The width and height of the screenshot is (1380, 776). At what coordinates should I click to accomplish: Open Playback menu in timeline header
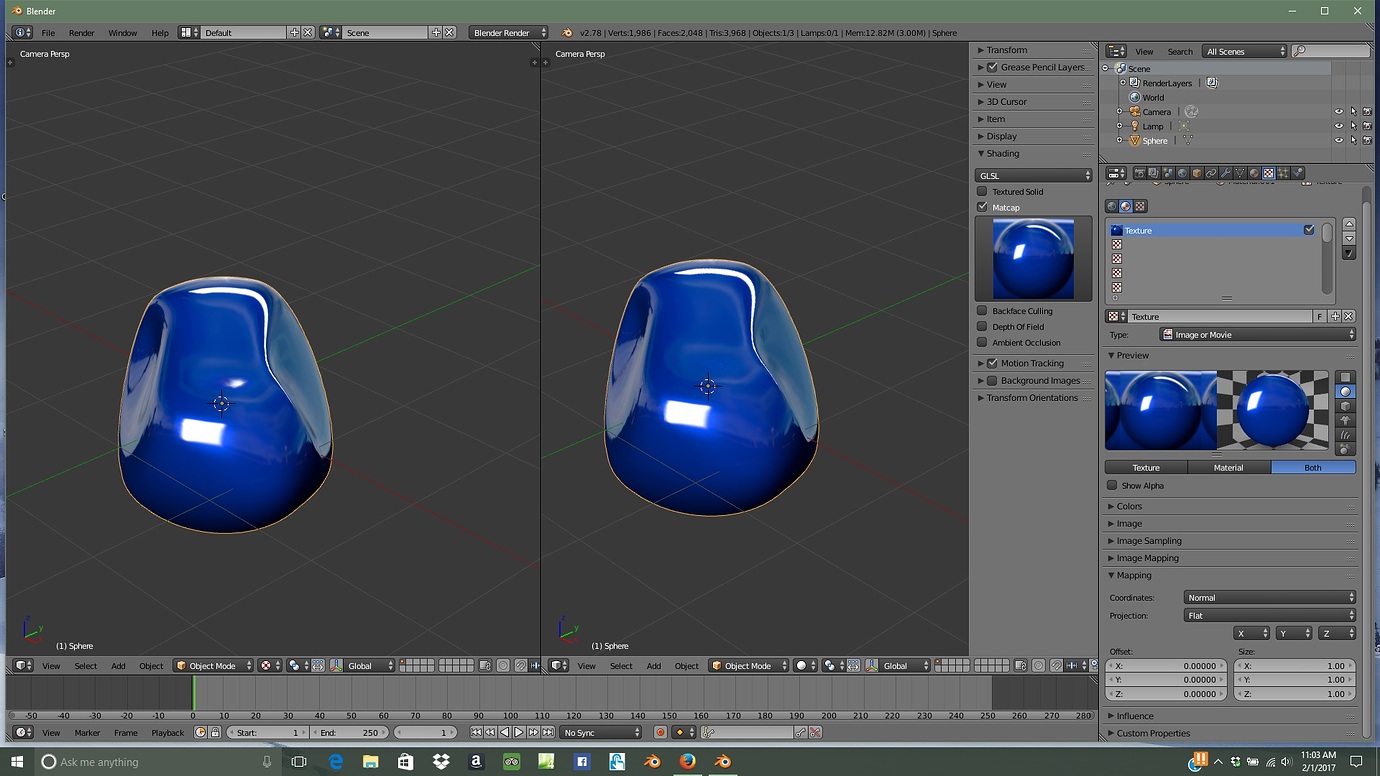(x=167, y=733)
